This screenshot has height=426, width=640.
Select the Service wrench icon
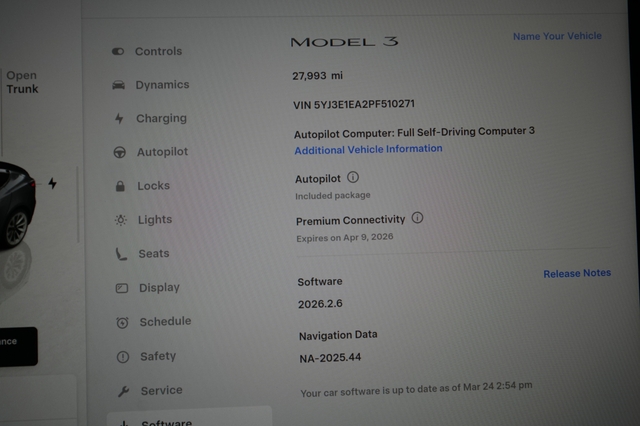click(123, 391)
